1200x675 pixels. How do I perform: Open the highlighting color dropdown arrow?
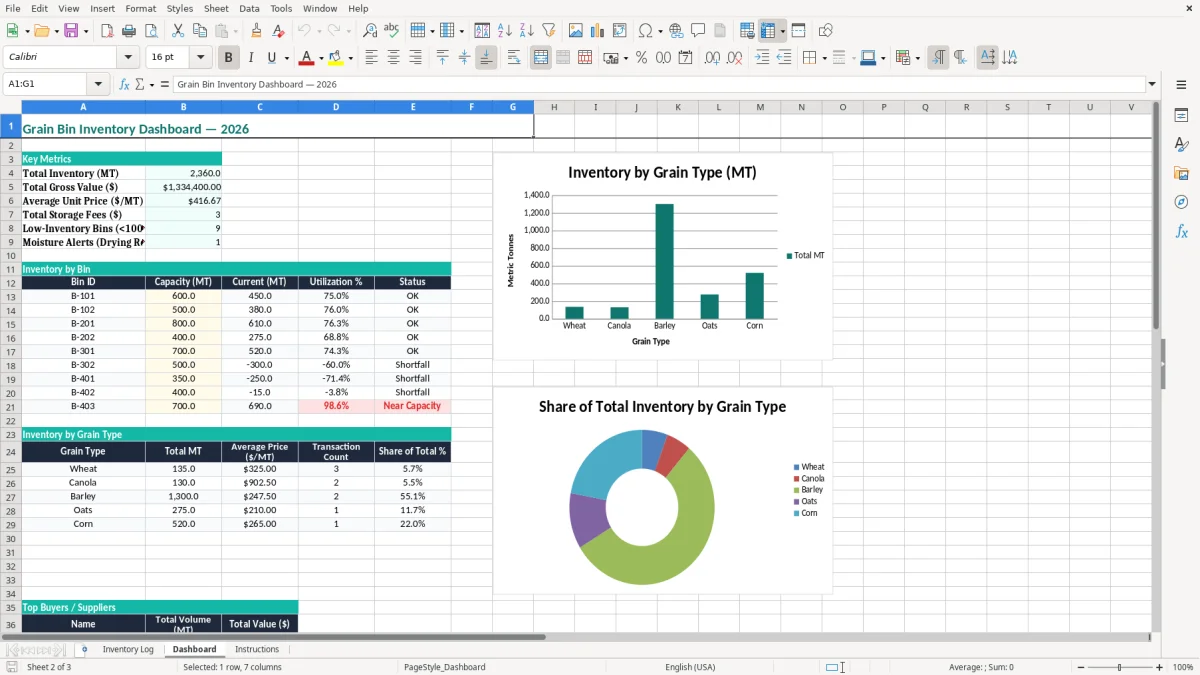(x=350, y=58)
